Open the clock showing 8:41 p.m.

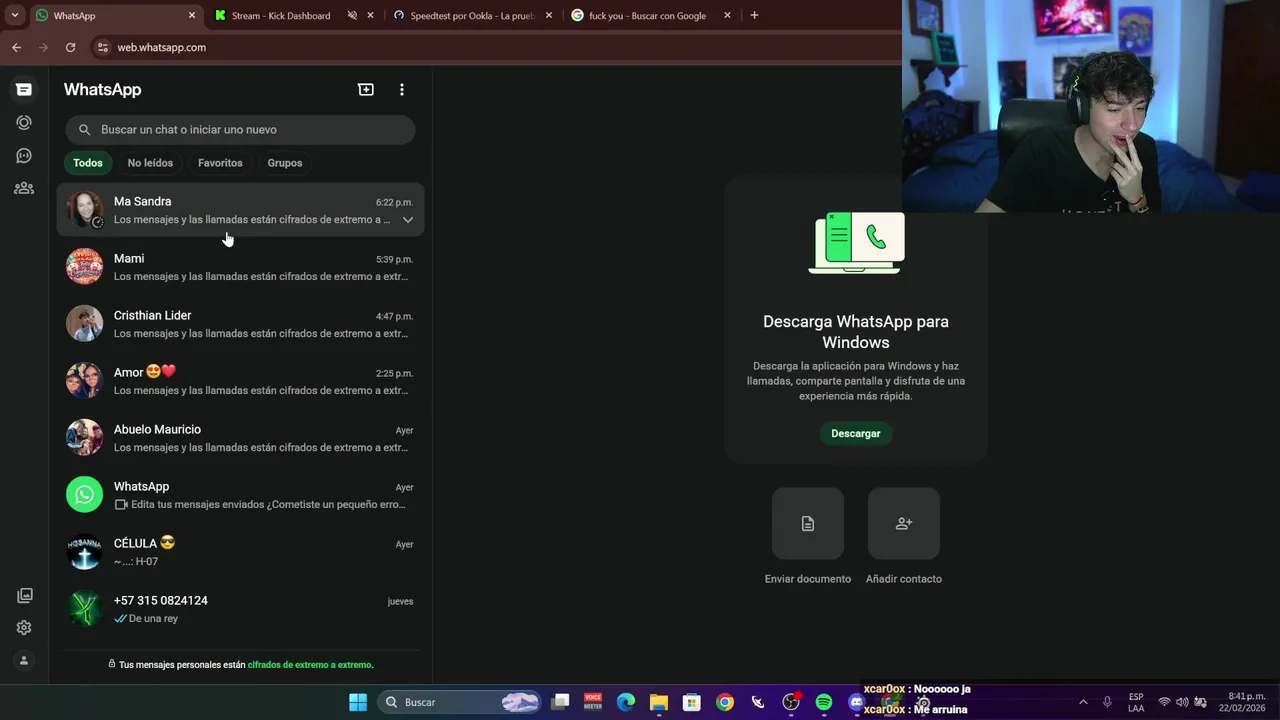coord(1242,702)
